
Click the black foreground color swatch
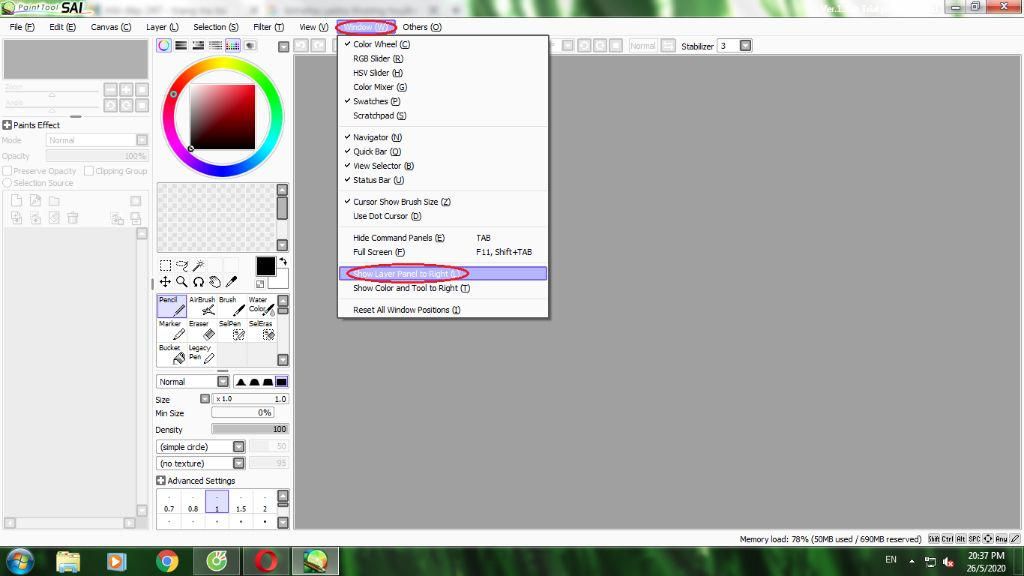[266, 266]
